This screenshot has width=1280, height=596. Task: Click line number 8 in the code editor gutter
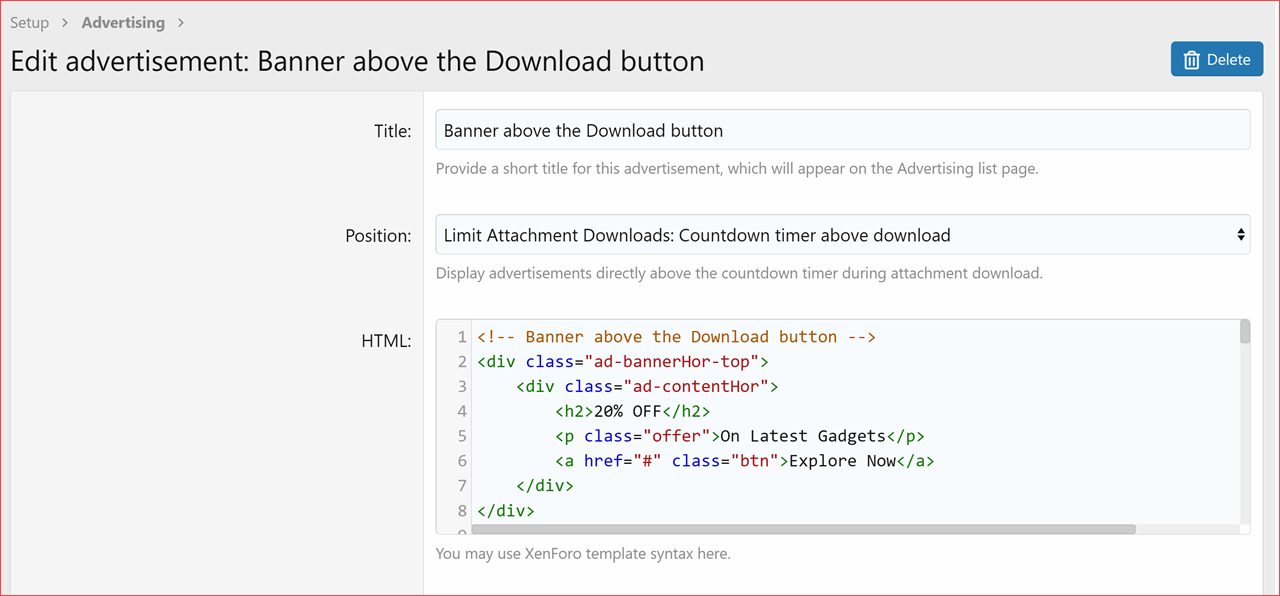(x=460, y=510)
